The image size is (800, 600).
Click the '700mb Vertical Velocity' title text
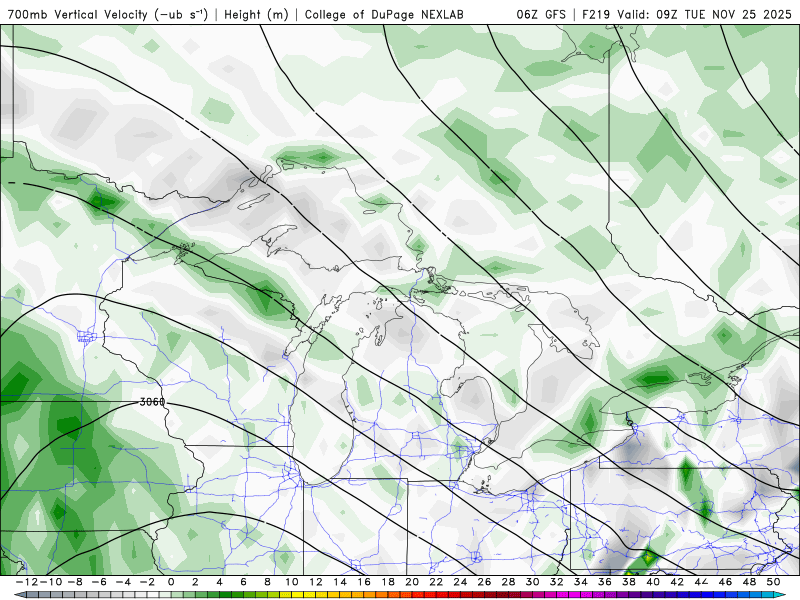[78, 14]
